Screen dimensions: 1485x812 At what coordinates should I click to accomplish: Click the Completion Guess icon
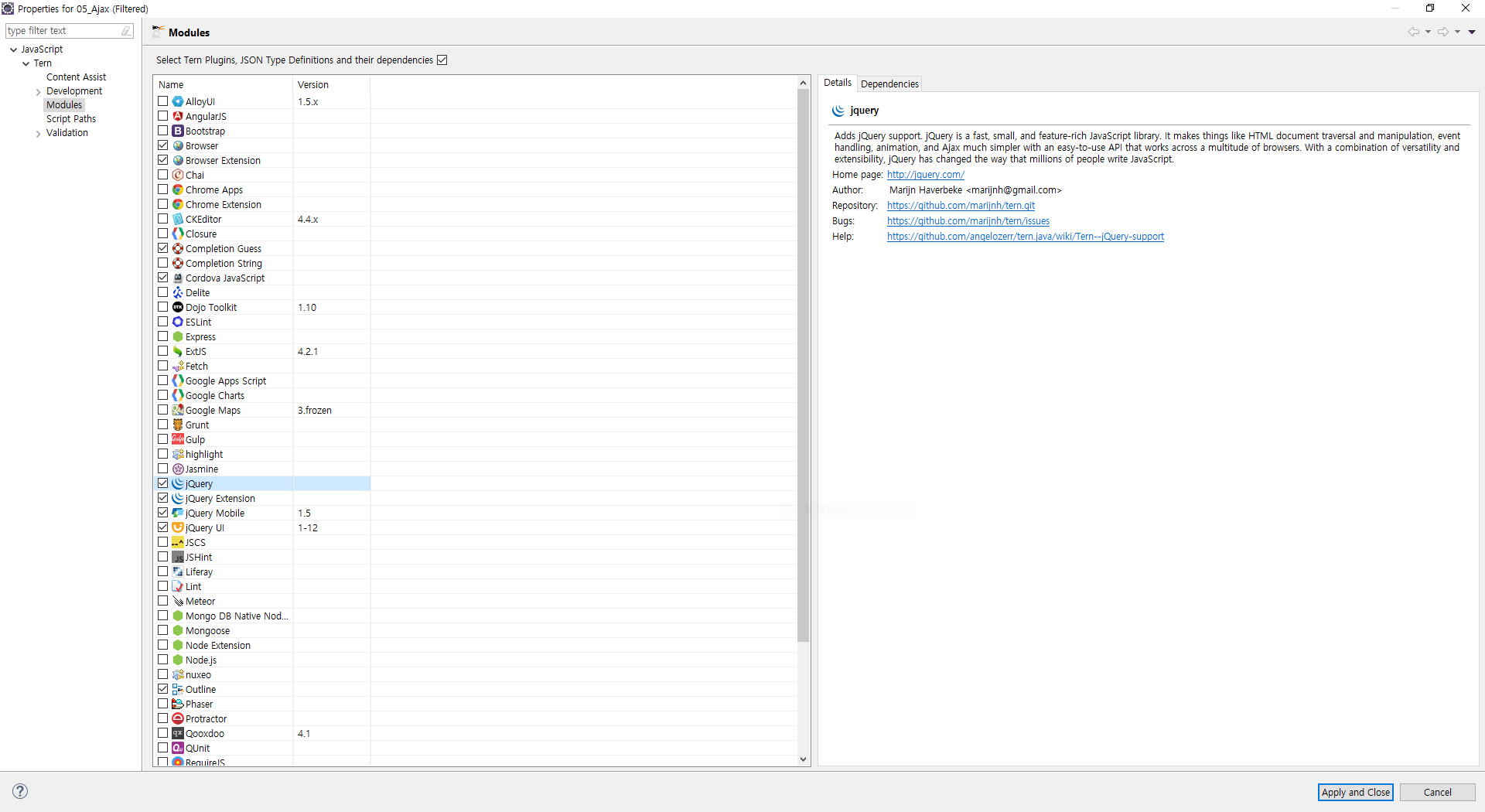pyautogui.click(x=178, y=248)
